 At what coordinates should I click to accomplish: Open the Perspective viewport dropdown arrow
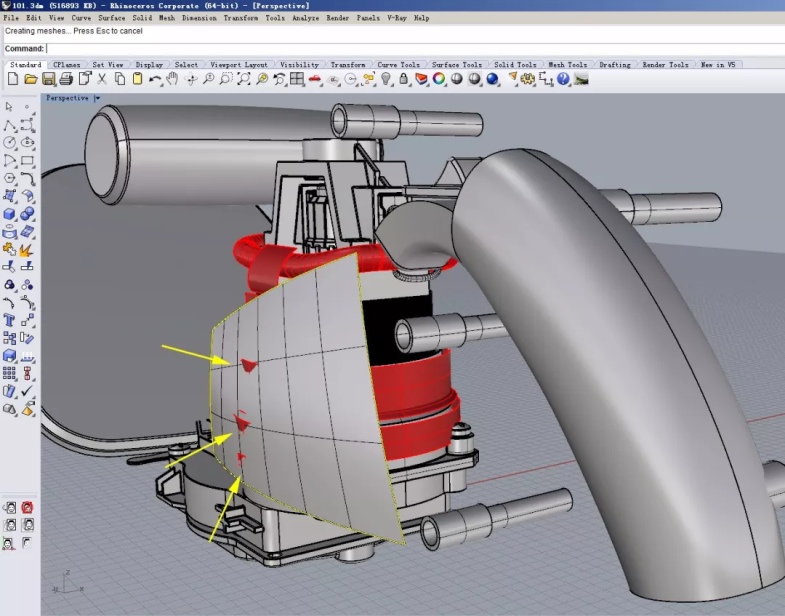coord(98,98)
